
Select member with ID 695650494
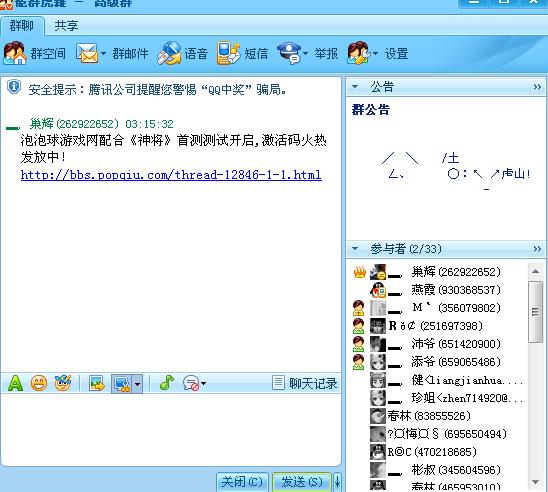point(438,434)
